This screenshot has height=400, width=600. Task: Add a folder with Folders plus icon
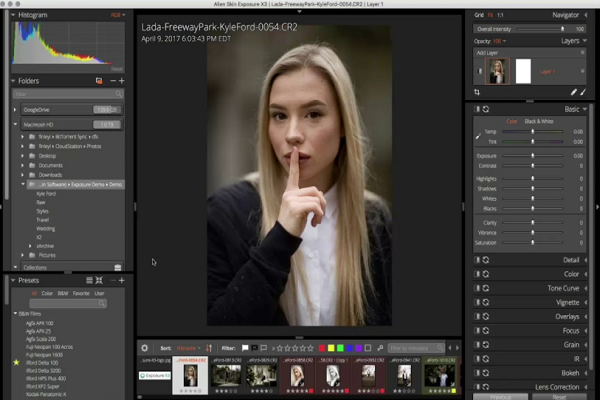pyautogui.click(x=122, y=81)
